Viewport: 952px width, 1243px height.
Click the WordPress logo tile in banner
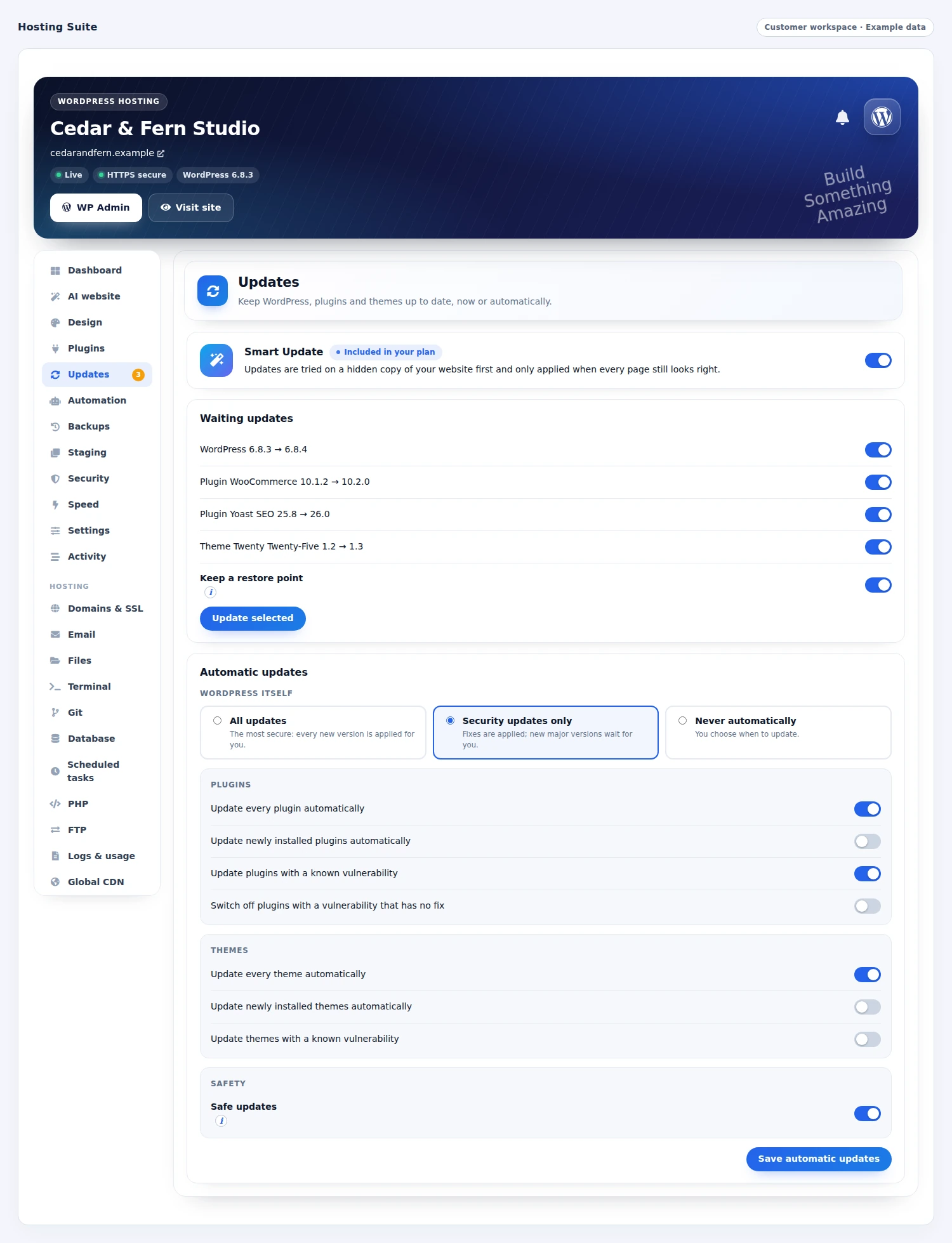click(x=882, y=117)
